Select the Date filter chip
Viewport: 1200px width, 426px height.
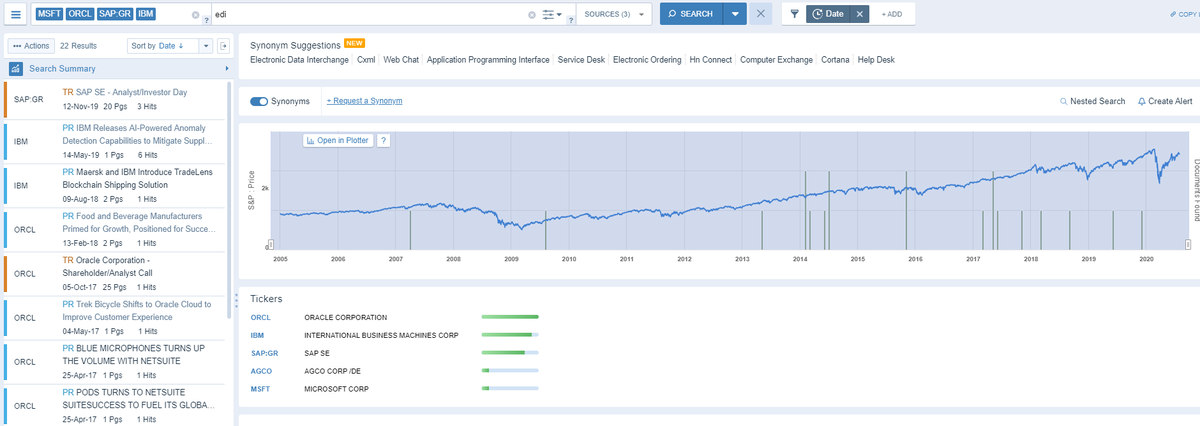(x=829, y=14)
